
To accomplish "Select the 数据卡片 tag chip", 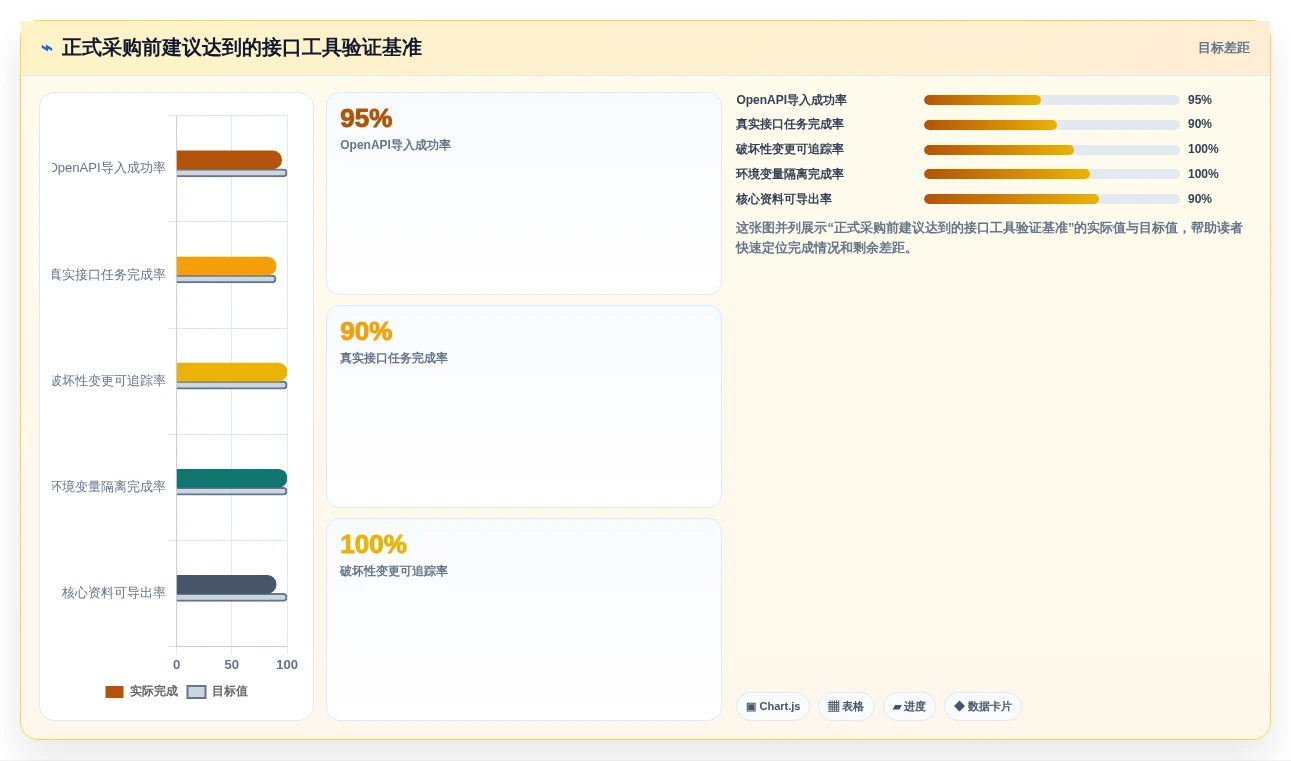I will pyautogui.click(x=983, y=707).
